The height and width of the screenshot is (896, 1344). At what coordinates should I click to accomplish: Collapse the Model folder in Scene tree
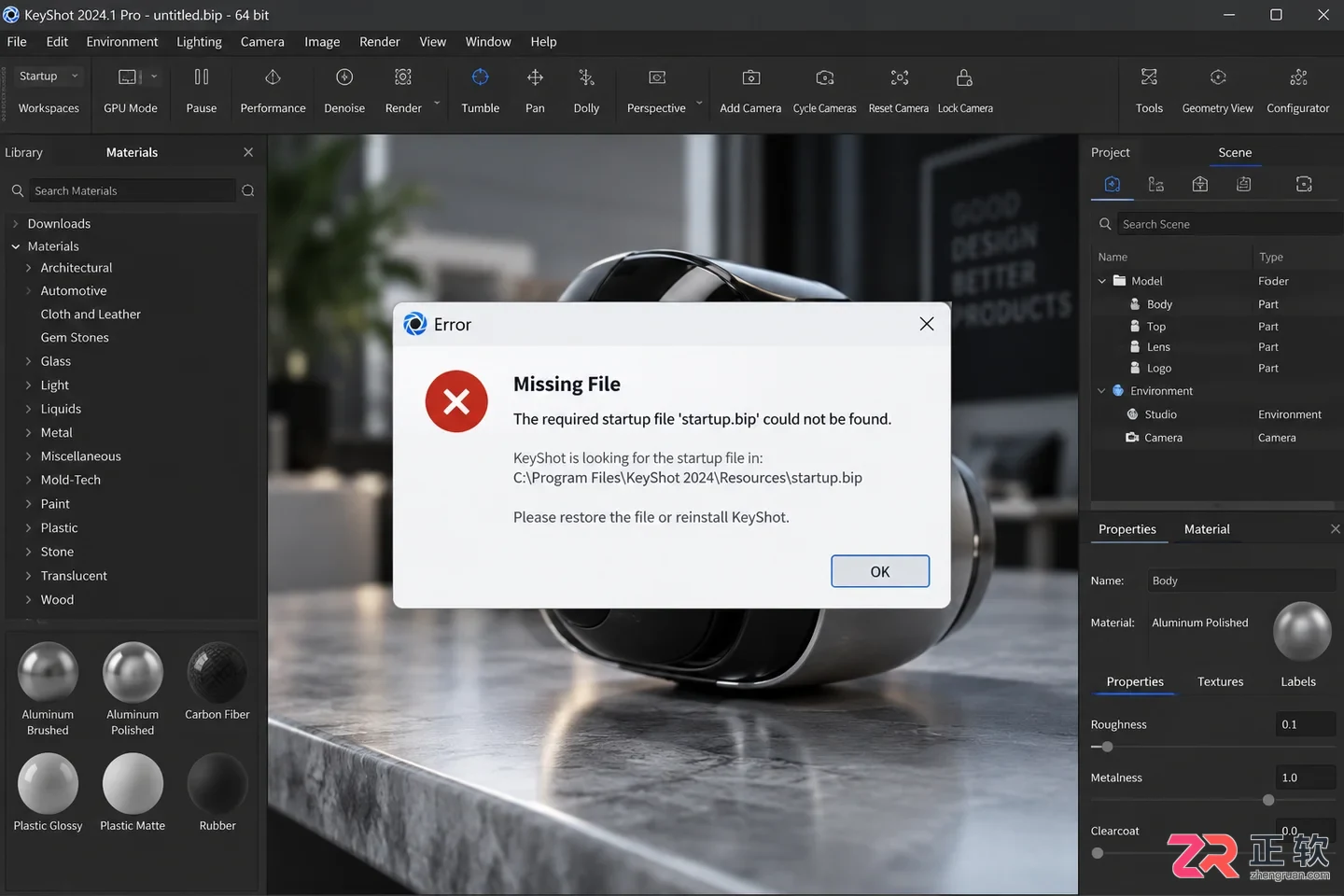click(x=1102, y=281)
